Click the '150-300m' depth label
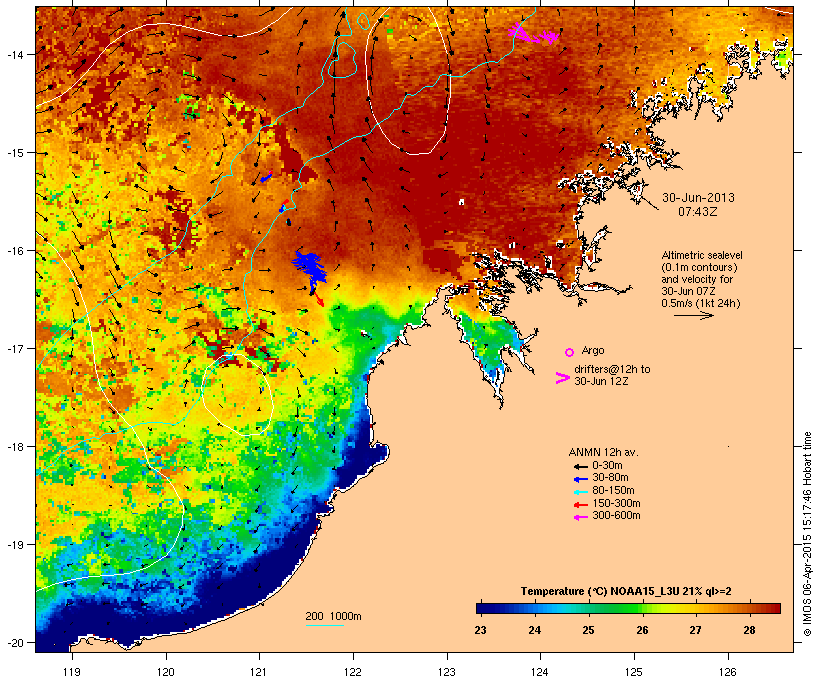Screen dimensions: 820x680 tap(616, 503)
